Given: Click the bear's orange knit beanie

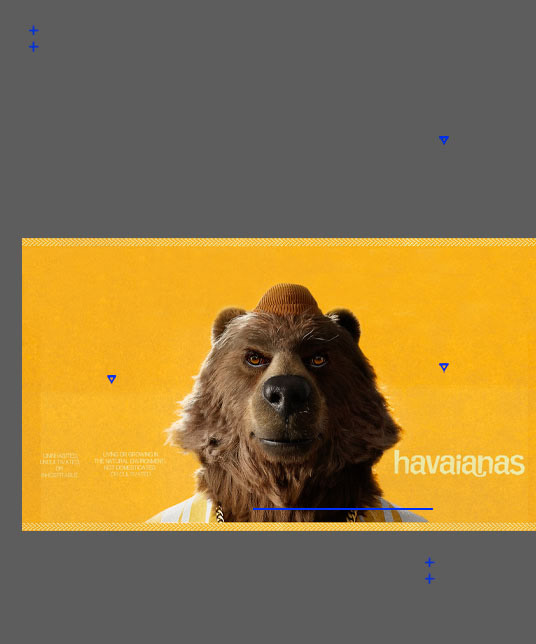Looking at the screenshot, I should [288, 299].
